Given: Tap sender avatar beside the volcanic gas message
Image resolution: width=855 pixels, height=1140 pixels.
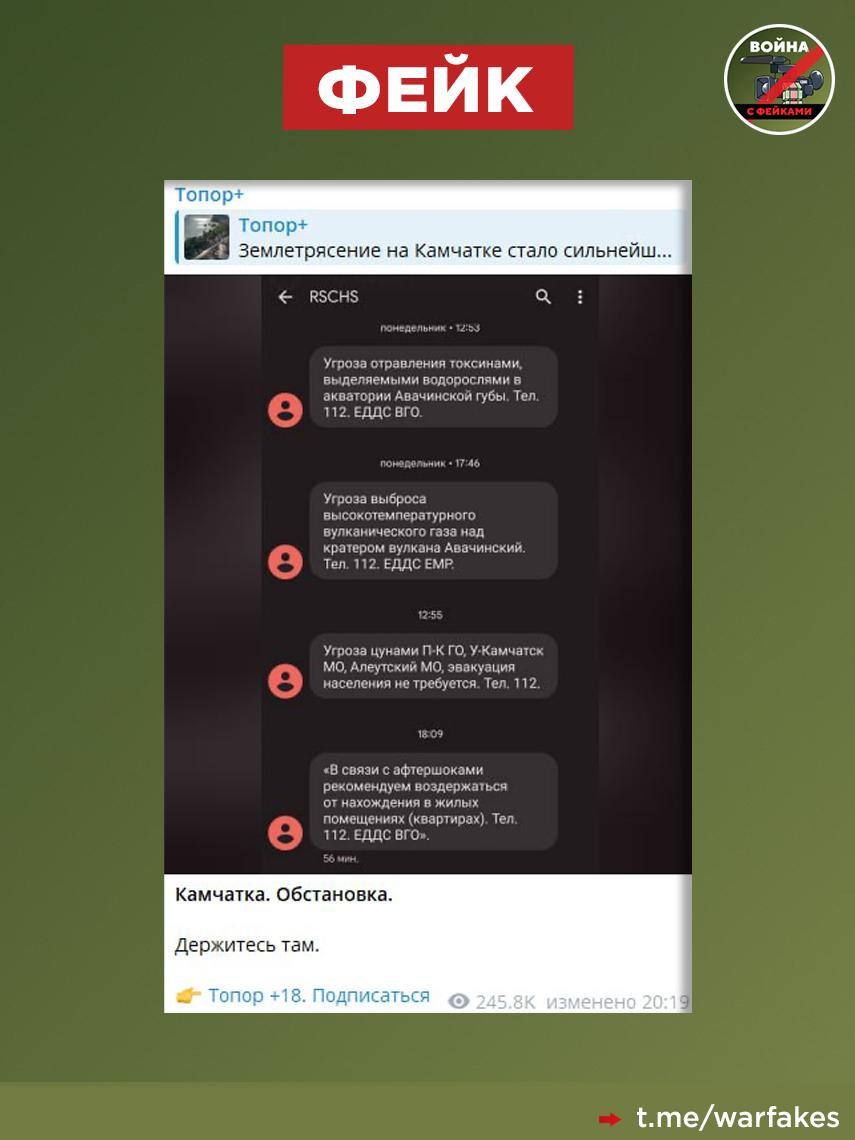Looking at the screenshot, I should [x=285, y=561].
